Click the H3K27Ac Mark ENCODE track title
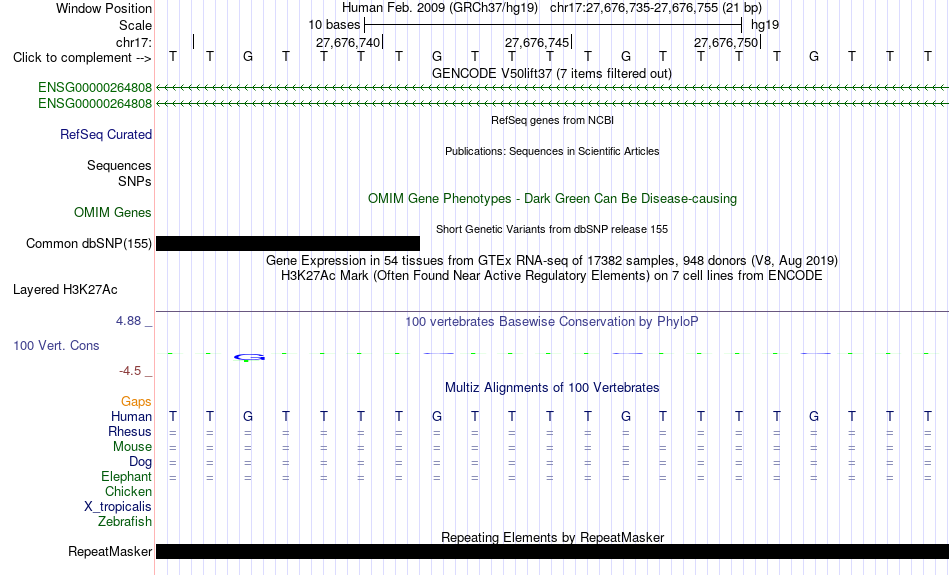This screenshot has width=950, height=575. point(552,276)
